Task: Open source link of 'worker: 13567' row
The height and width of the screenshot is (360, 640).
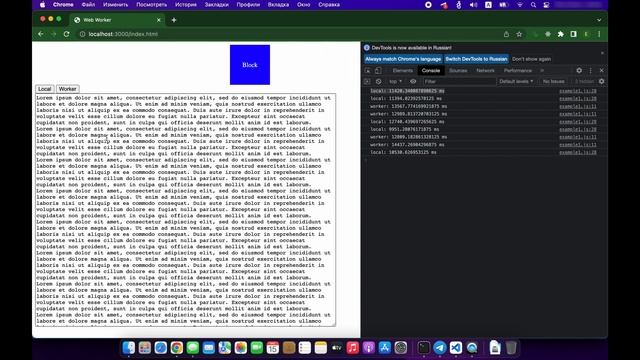Action: pos(578,107)
